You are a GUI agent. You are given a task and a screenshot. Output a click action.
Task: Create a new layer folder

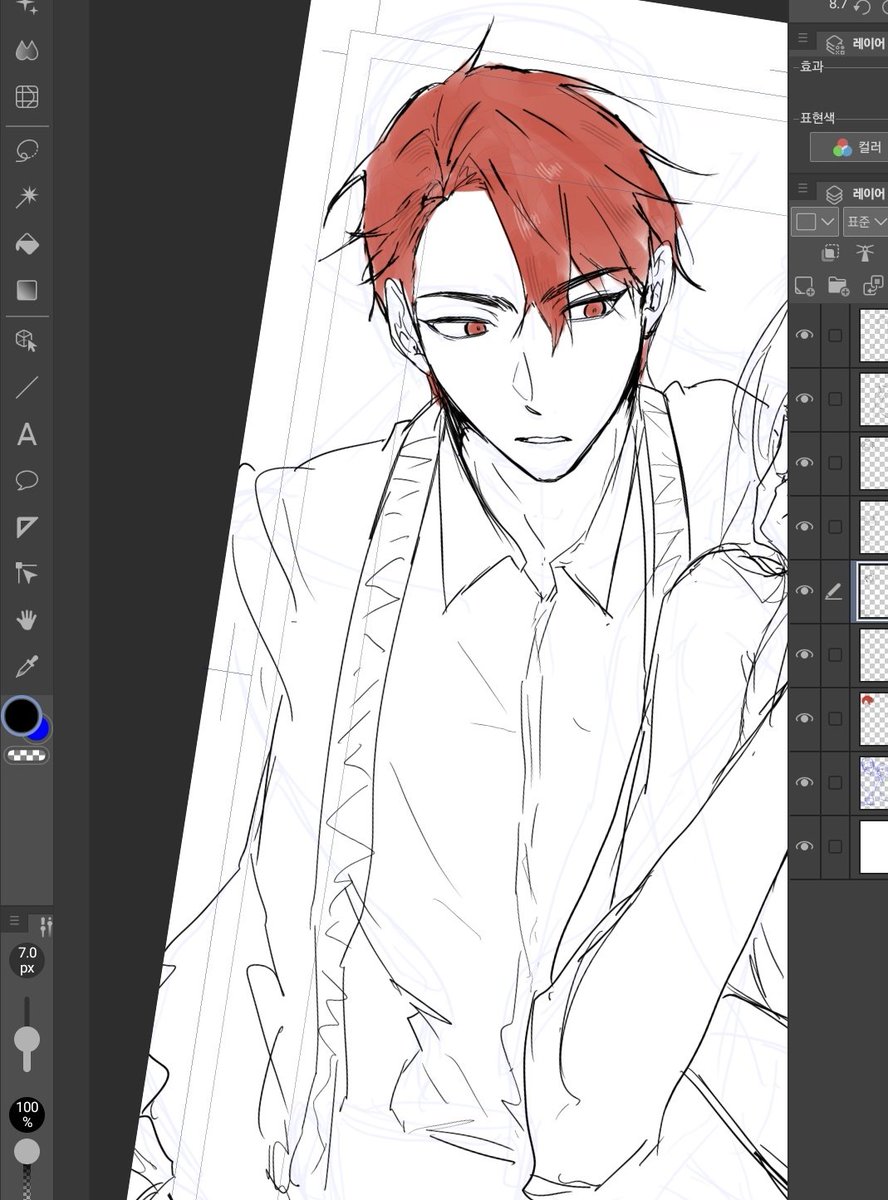838,287
